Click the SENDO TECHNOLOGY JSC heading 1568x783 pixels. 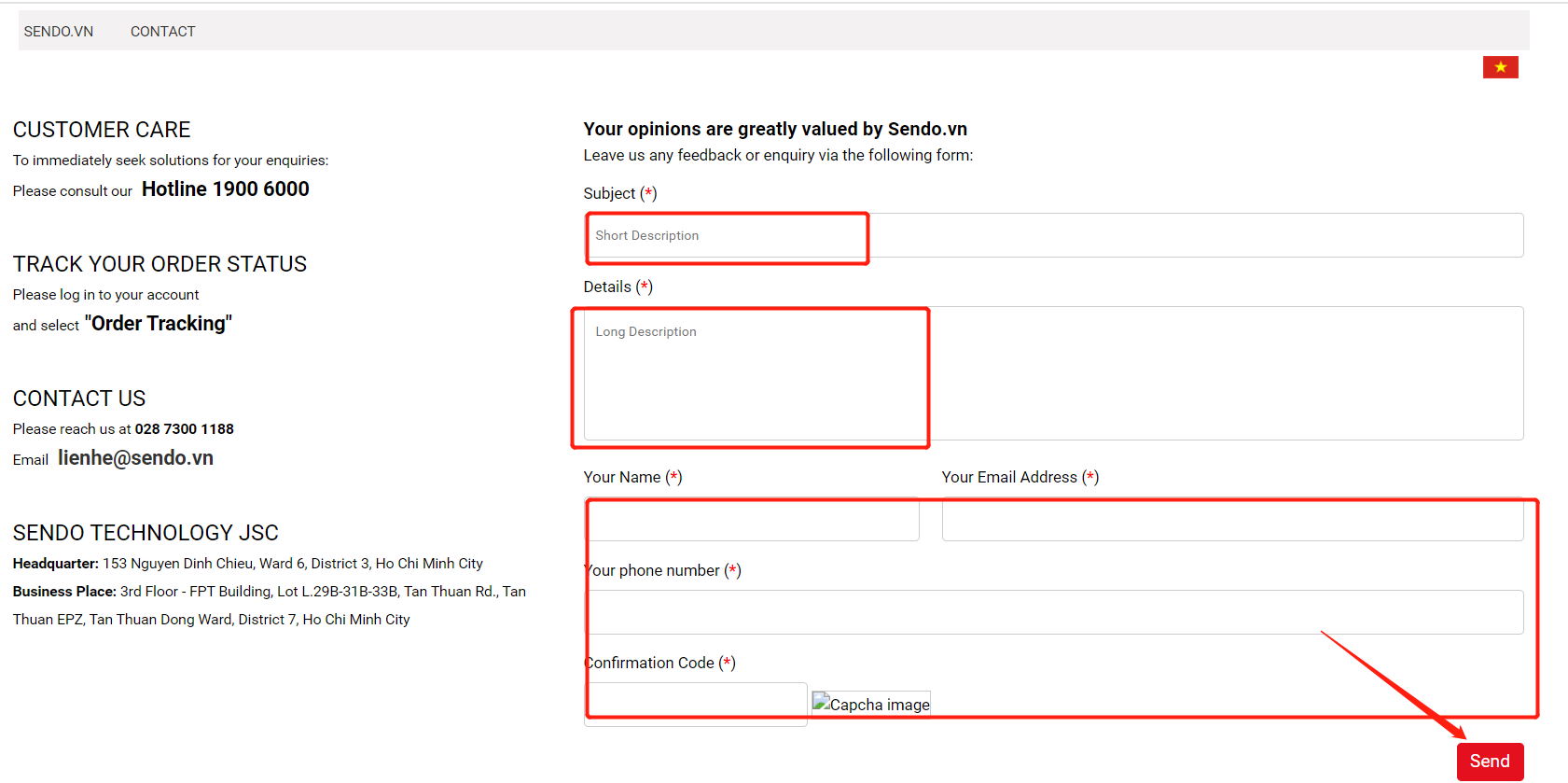[146, 533]
